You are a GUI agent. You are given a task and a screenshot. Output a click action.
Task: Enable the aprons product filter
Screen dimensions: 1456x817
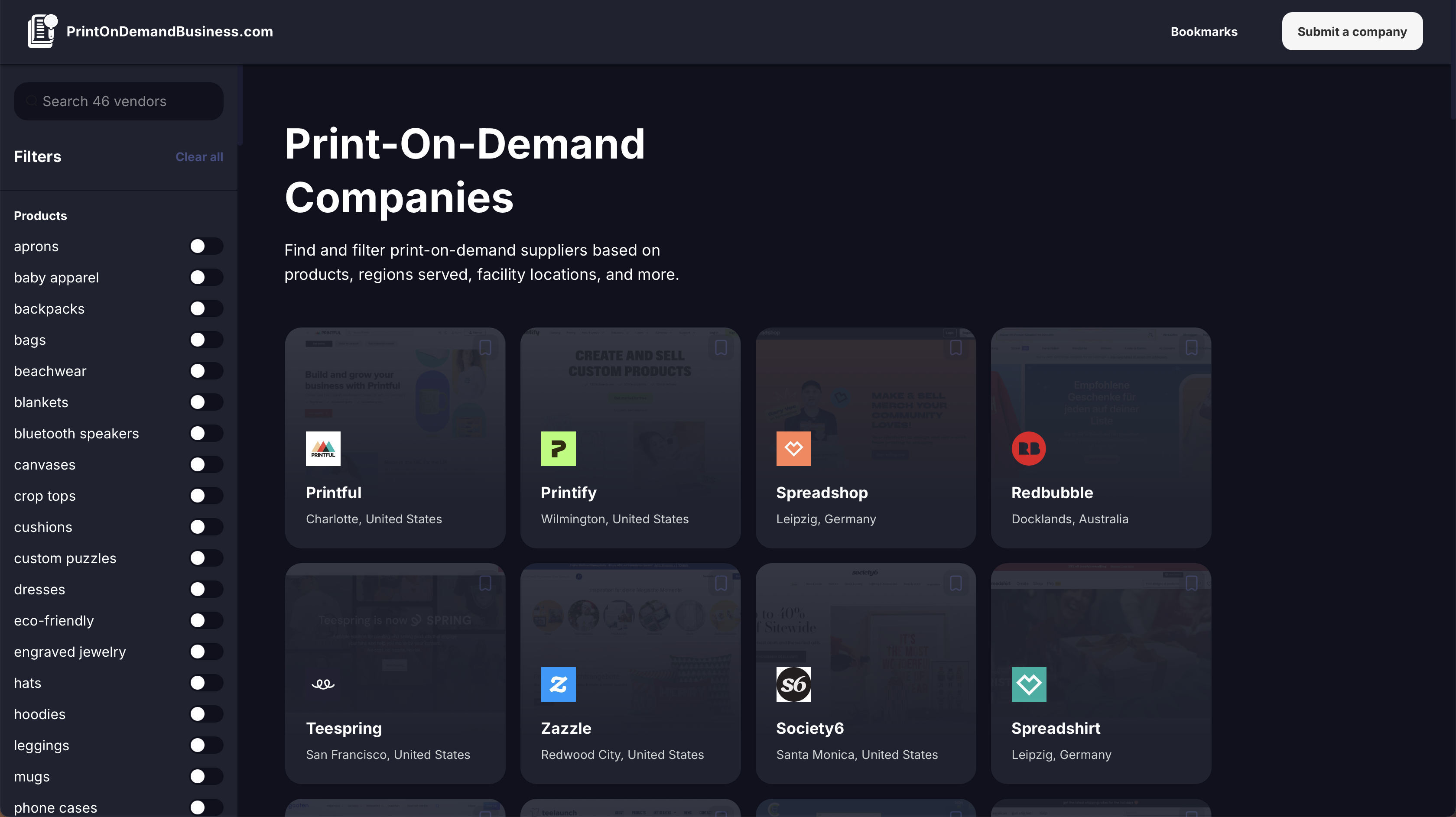[x=206, y=246]
